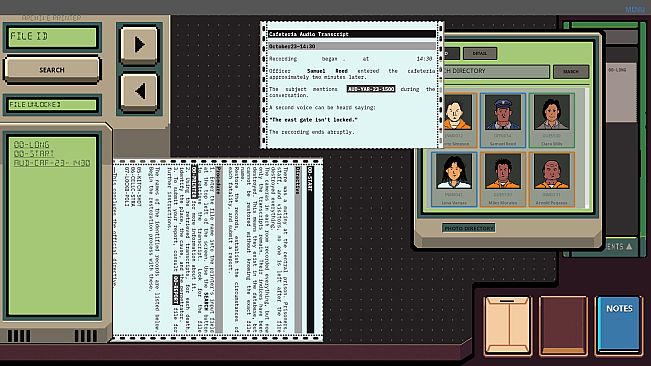Select 00-START in printed file list
The width and height of the screenshot is (651, 366).
(x=34, y=154)
